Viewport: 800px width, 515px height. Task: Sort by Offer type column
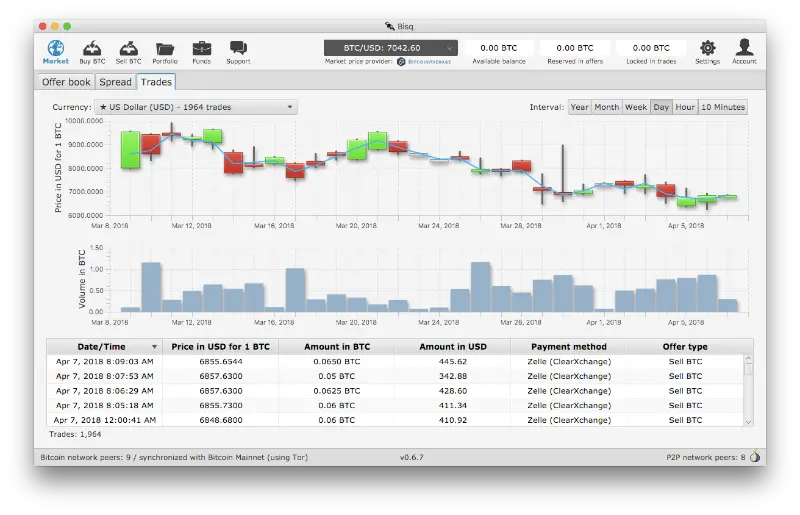[685, 347]
